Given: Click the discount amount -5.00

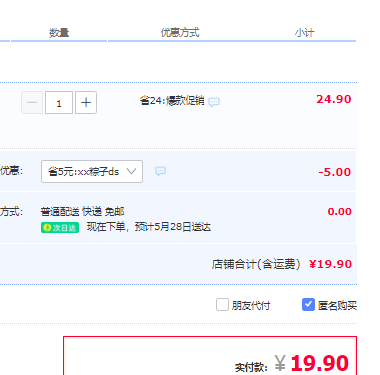Looking at the screenshot, I should (x=335, y=172).
